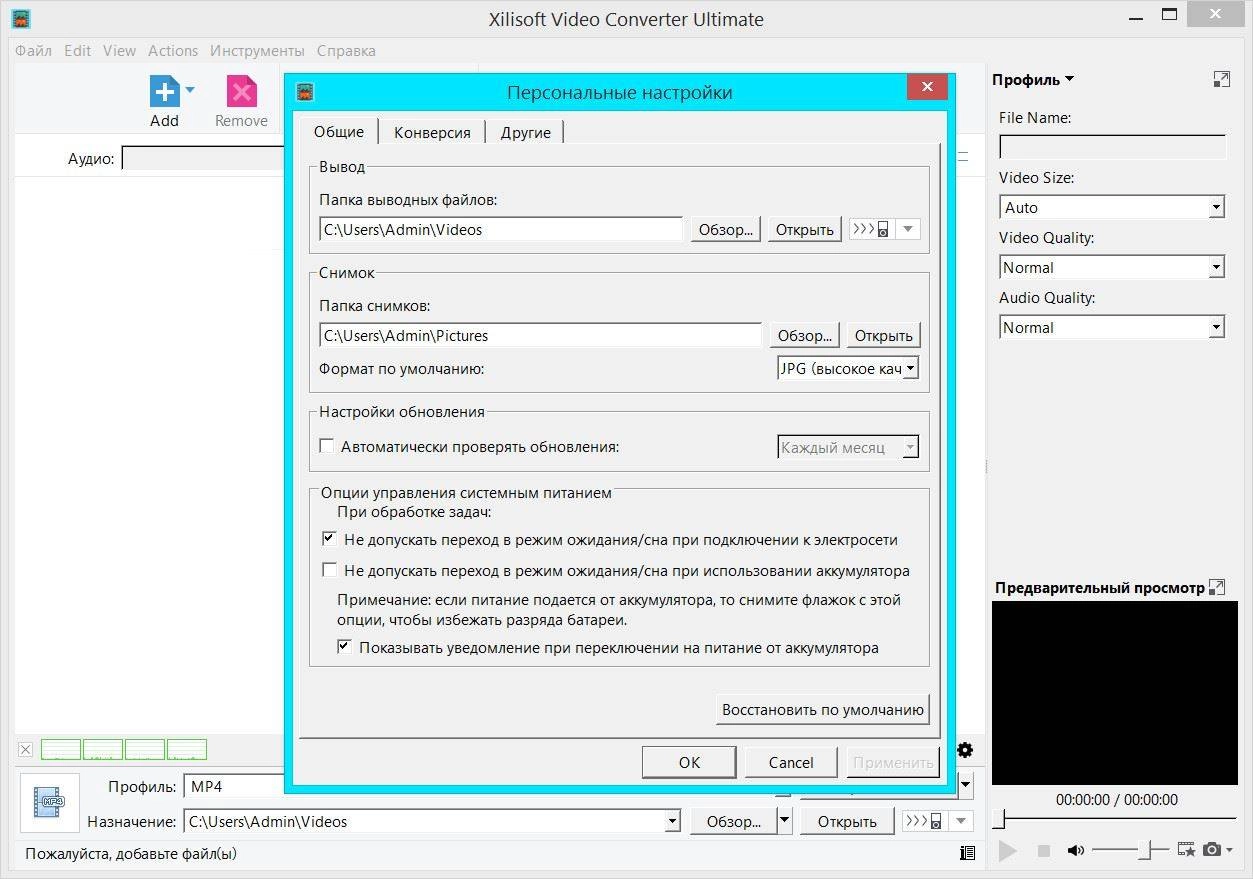Click the device transfer icon in Вывод section

coord(870,229)
